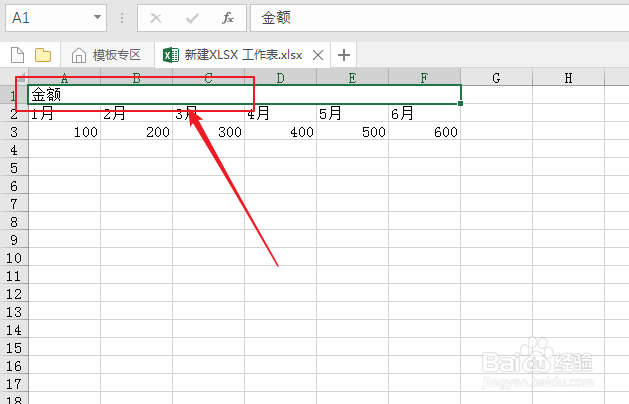Click cell containing 4月

(280, 114)
